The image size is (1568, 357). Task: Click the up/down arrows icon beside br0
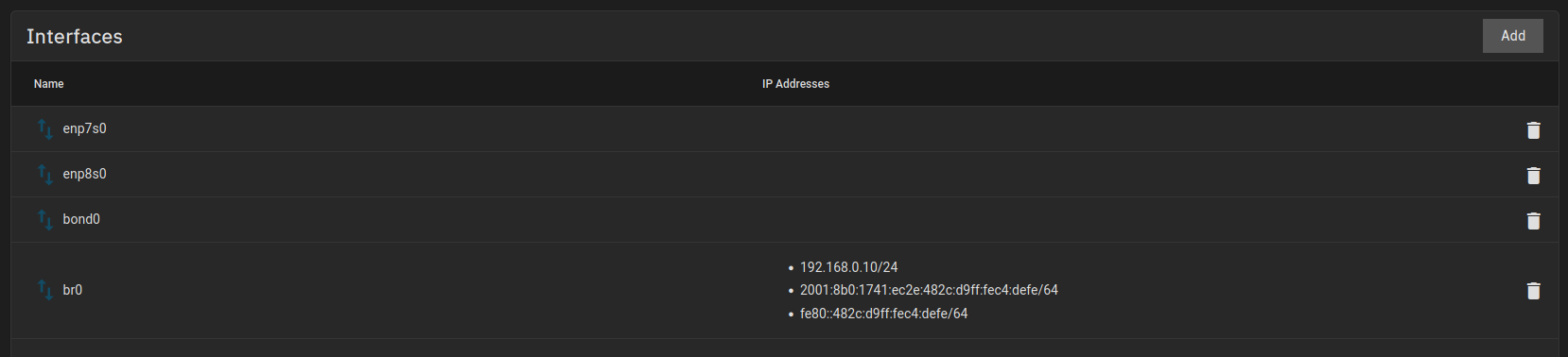pos(44,289)
